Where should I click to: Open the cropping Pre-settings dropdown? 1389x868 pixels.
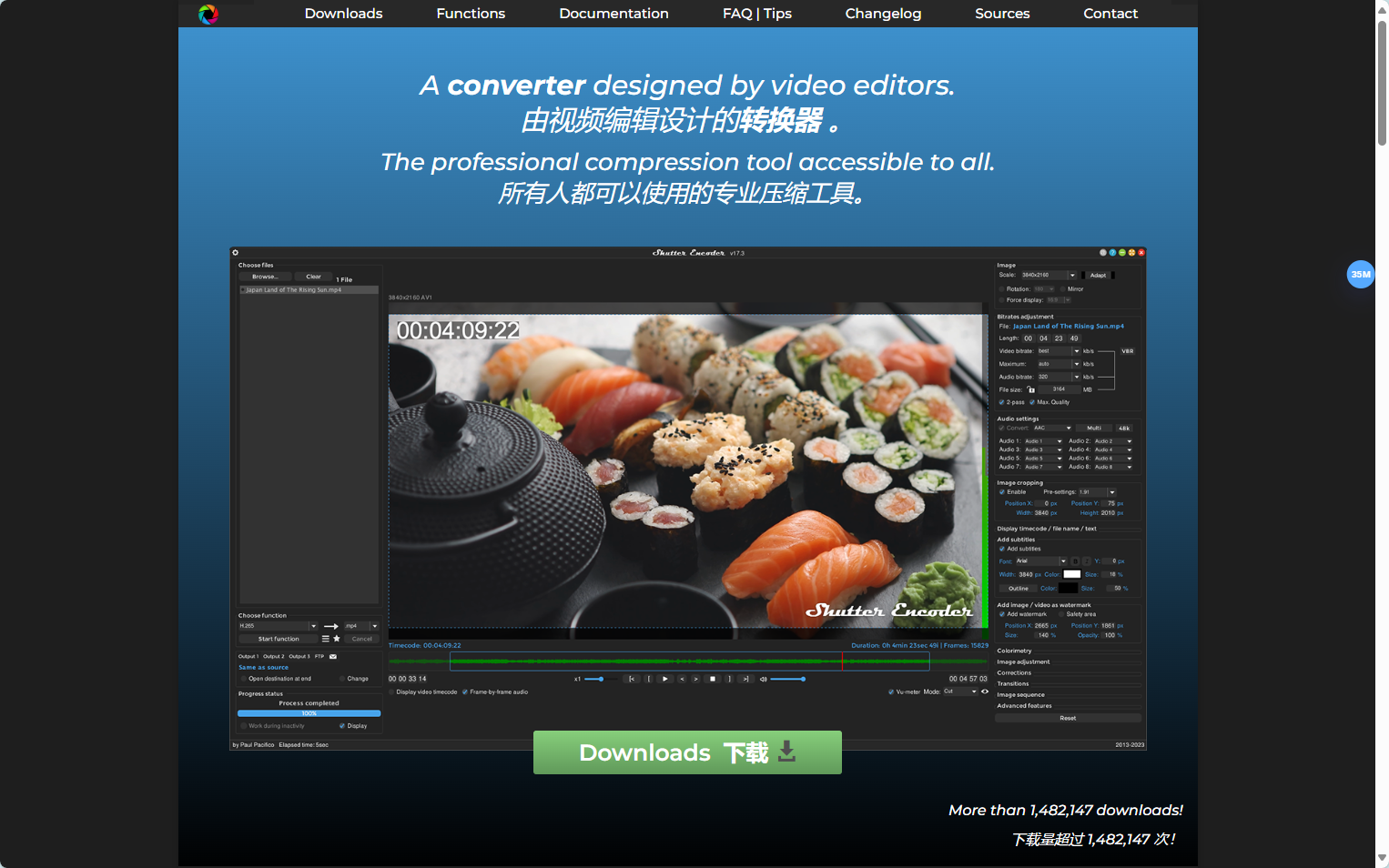click(1097, 492)
